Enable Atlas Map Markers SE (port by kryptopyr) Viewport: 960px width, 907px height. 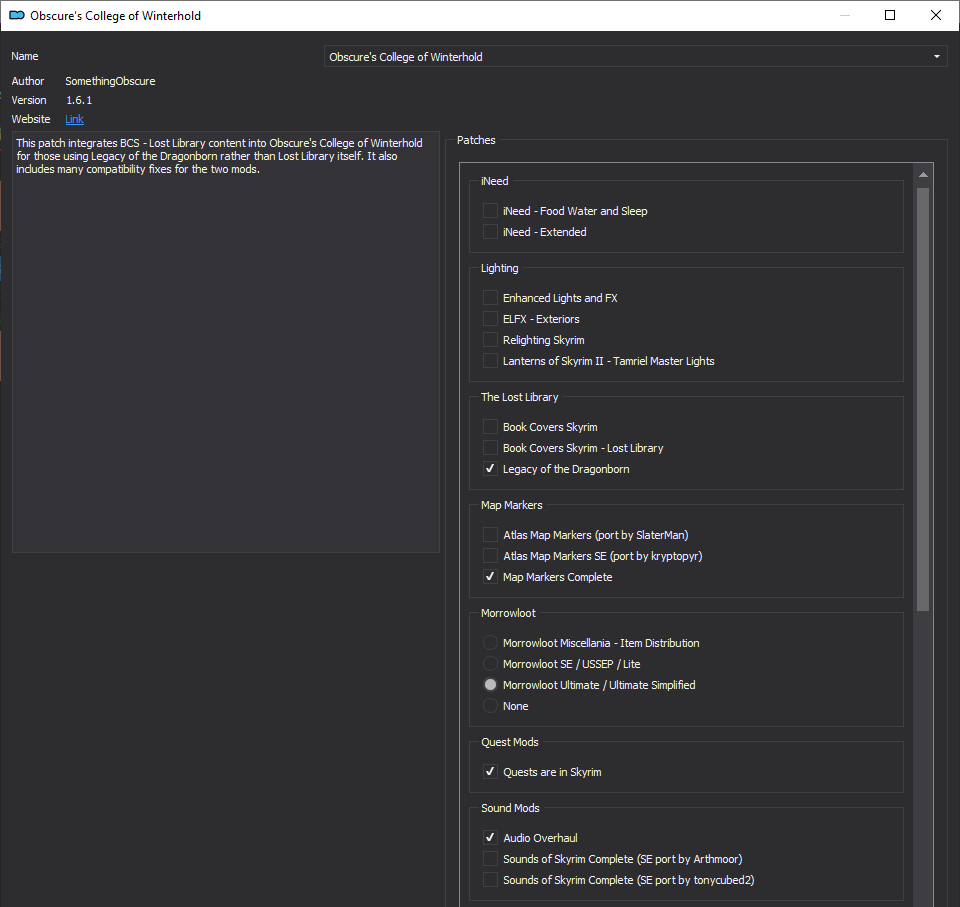coord(490,555)
